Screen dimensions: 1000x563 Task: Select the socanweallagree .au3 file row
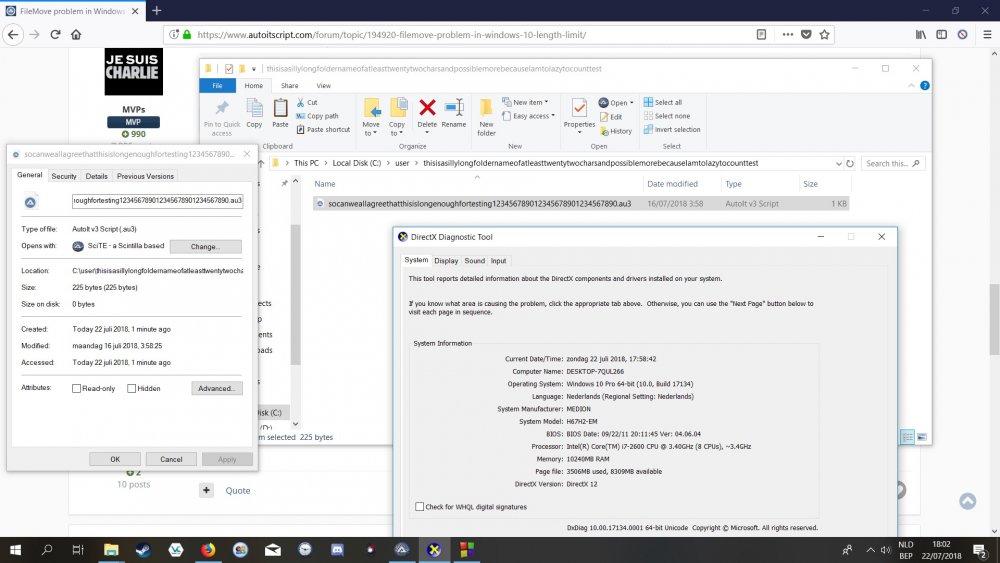pos(581,204)
